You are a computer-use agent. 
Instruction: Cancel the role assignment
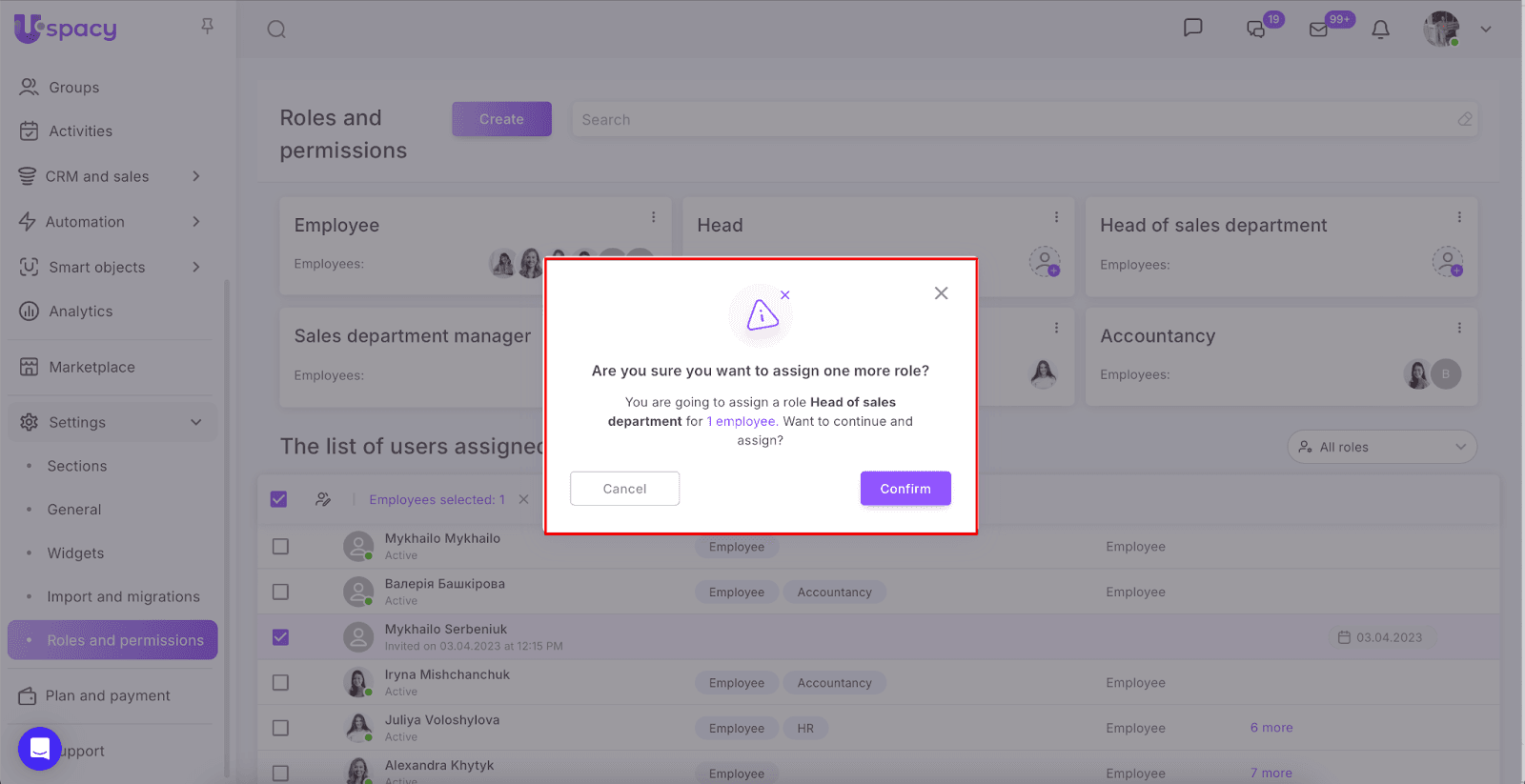[x=624, y=489]
